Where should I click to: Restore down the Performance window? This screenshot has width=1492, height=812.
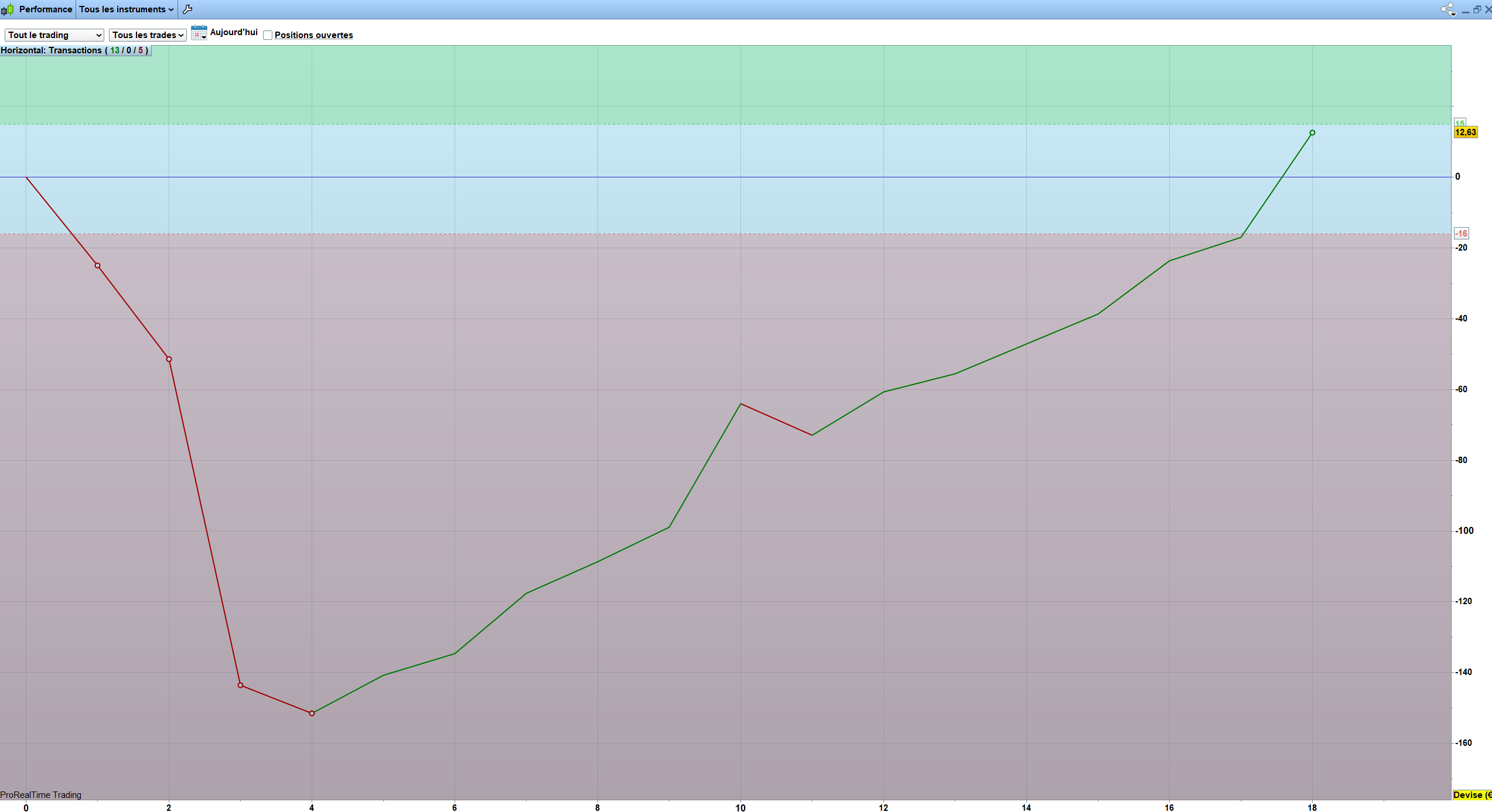coord(1477,9)
